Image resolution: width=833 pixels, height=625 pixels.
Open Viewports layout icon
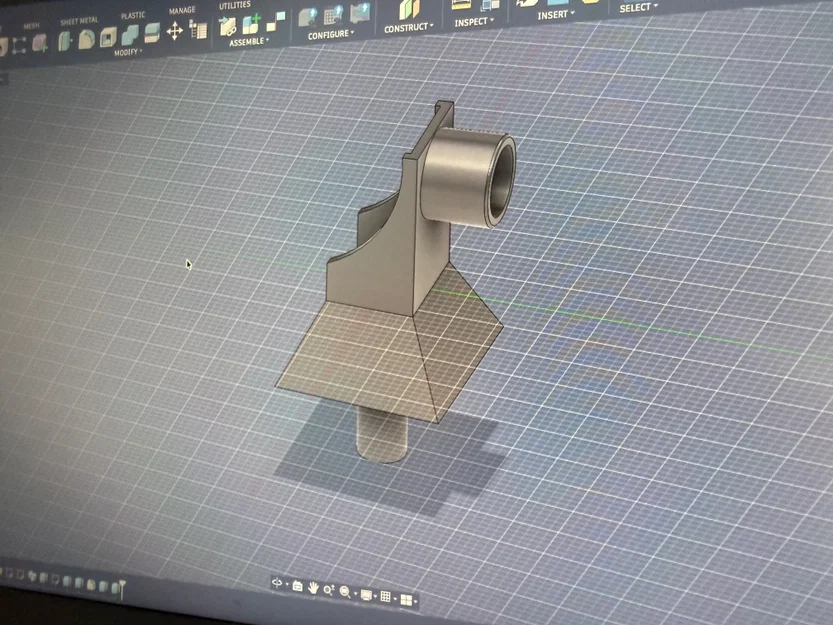click(x=406, y=599)
